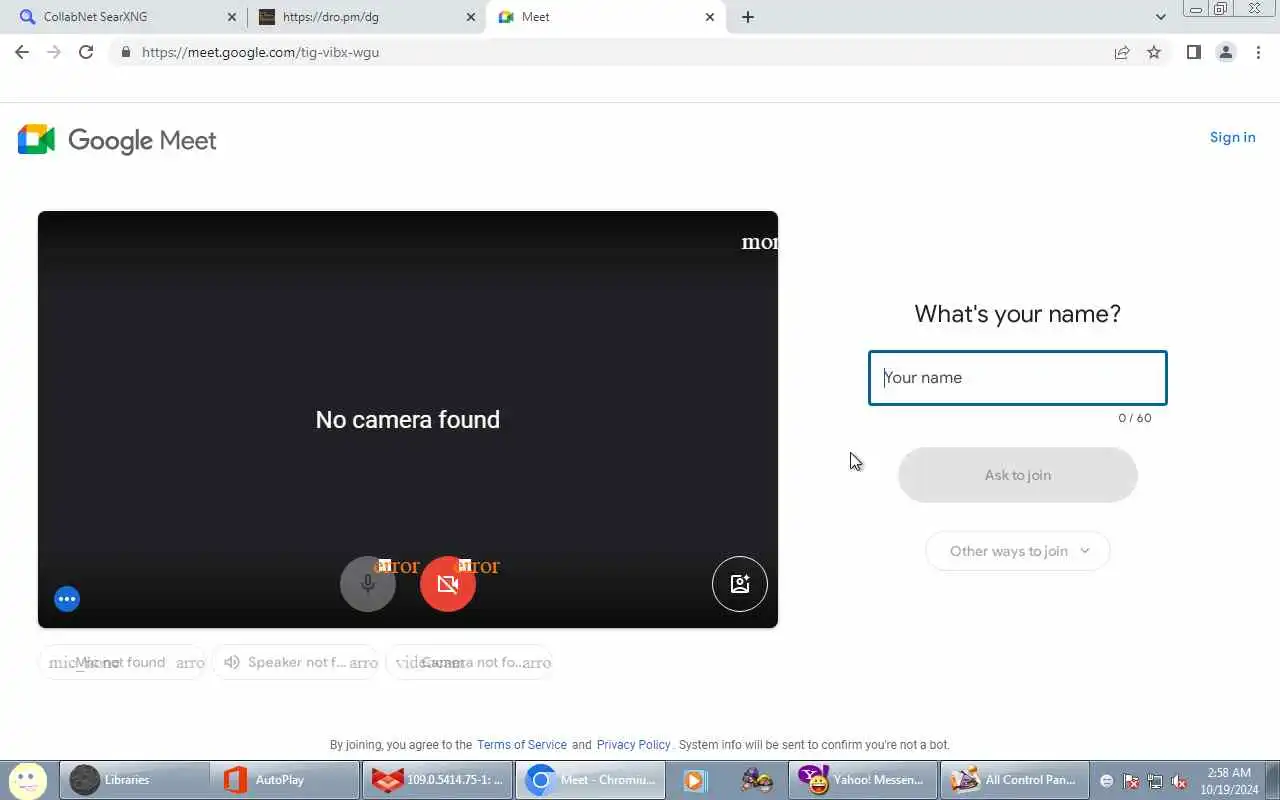Image resolution: width=1280 pixels, height=800 pixels.
Task: Close the CollabNet SearXNG tab
Action: tap(232, 17)
